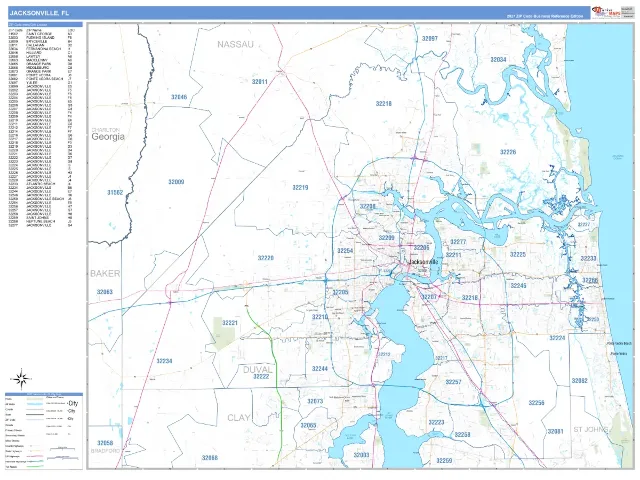Click the legend panel's blue header bar
This screenshot has height=480, width=640.
click(44, 394)
